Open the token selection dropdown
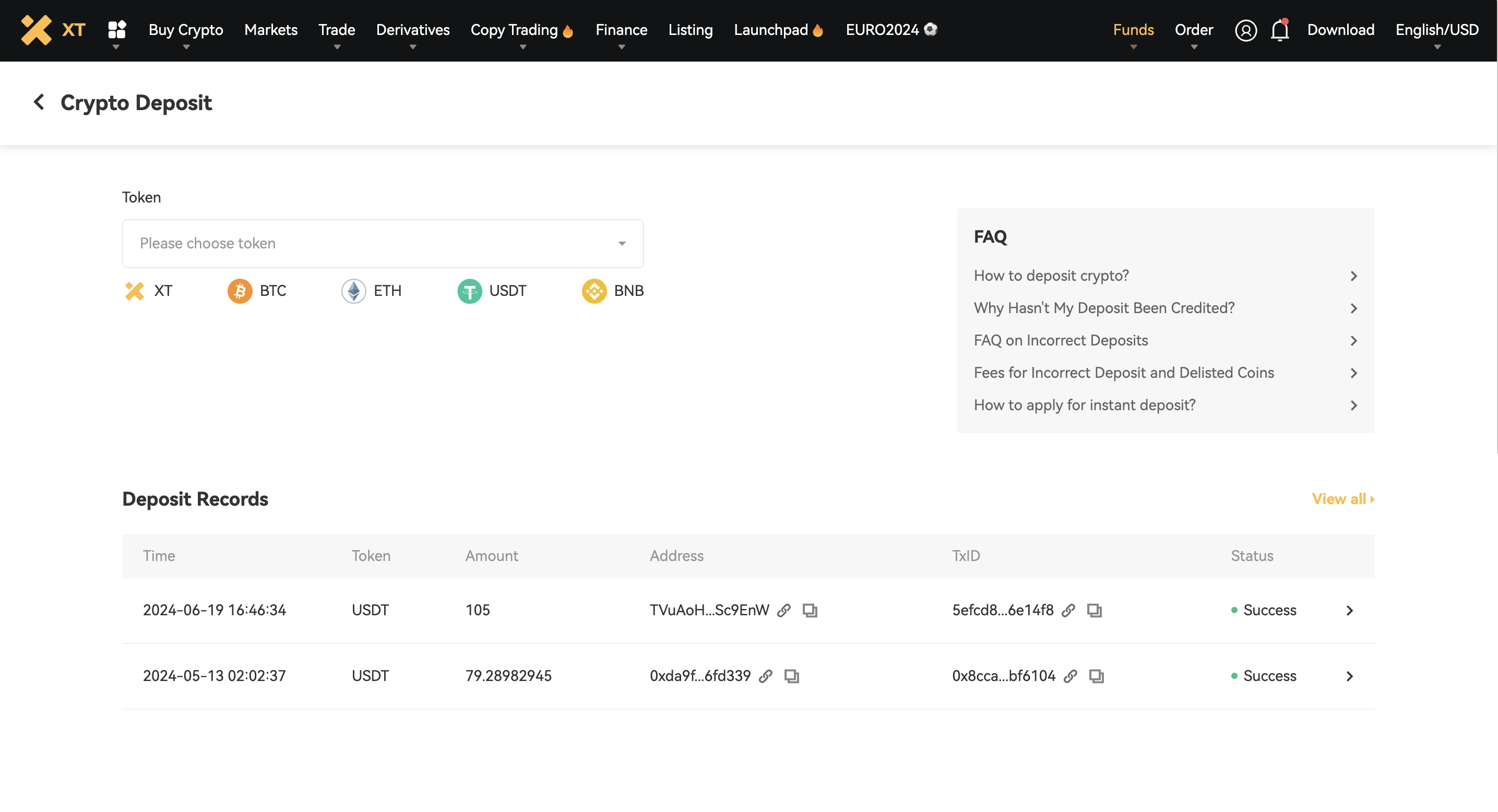The width and height of the screenshot is (1498, 812). (x=383, y=244)
